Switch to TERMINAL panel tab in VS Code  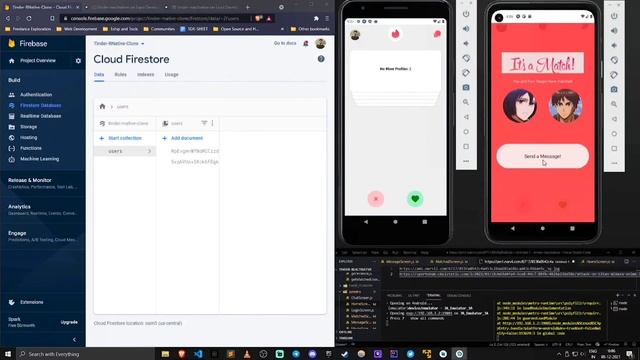click(x=433, y=295)
